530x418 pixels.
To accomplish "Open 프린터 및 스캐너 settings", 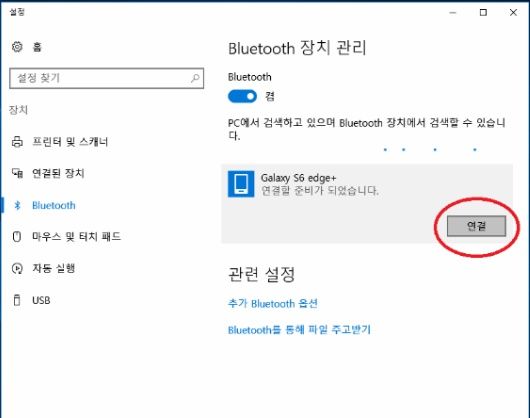I will [70, 142].
